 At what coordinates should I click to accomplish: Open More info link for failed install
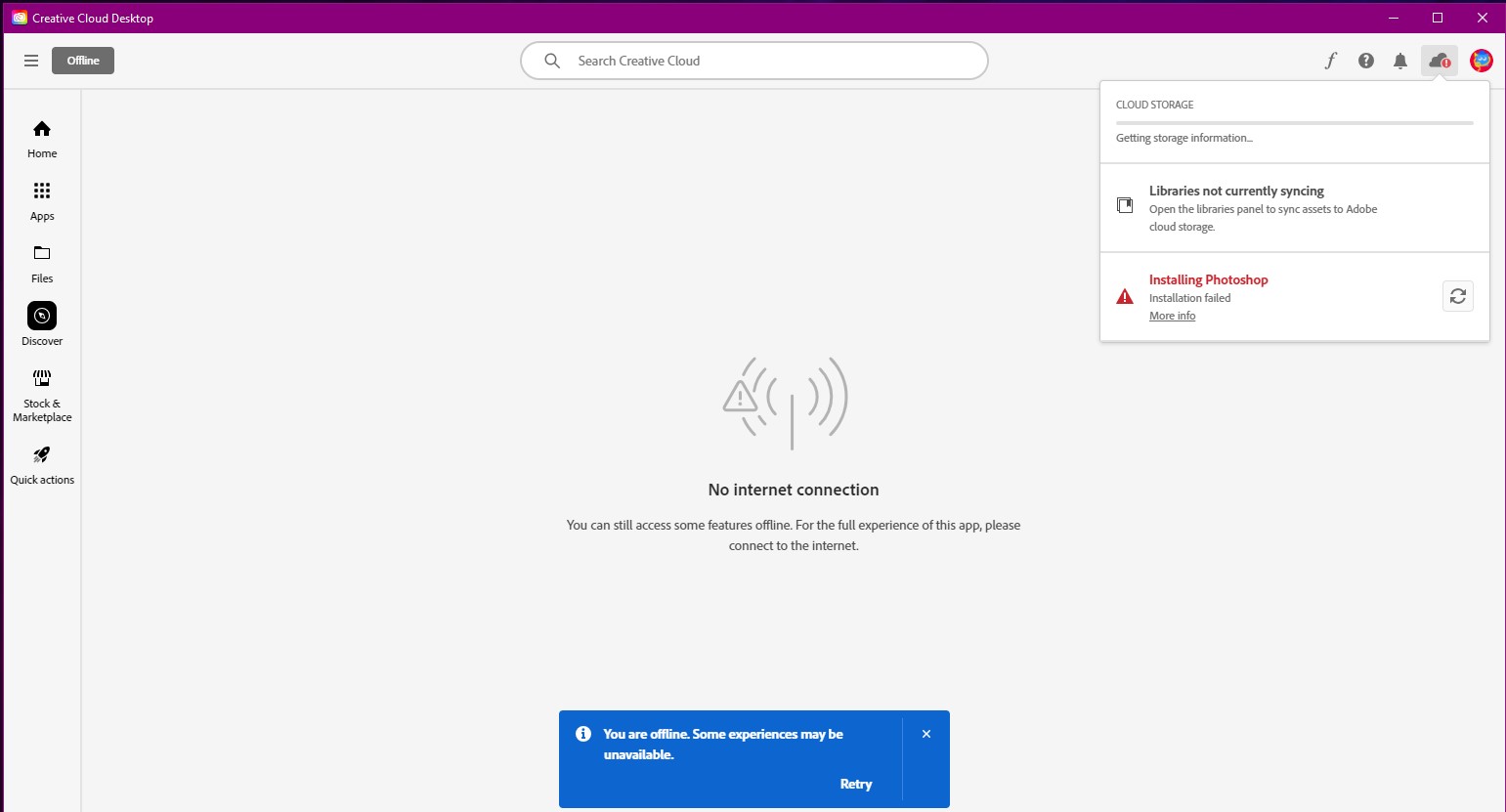[x=1172, y=316]
